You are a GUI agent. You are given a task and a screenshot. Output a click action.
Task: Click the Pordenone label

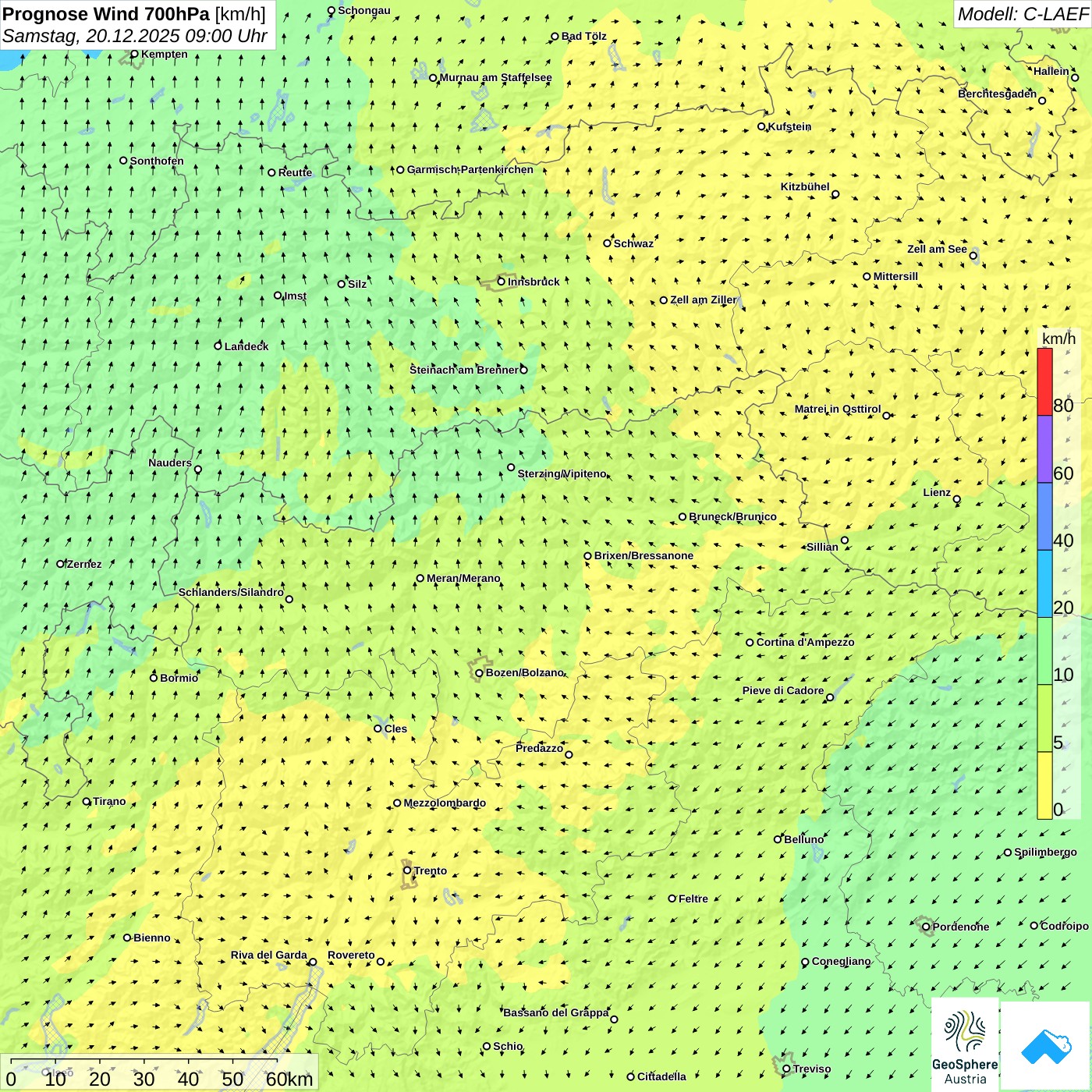point(961,927)
